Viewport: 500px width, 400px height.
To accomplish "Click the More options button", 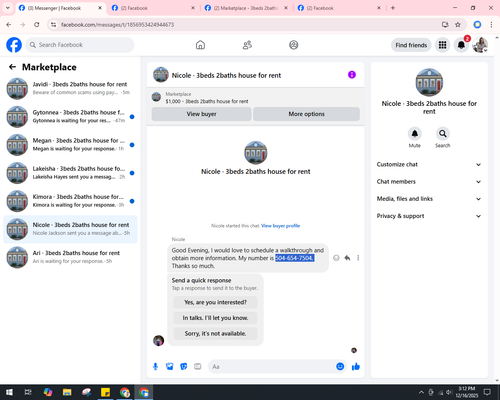I will click(306, 114).
